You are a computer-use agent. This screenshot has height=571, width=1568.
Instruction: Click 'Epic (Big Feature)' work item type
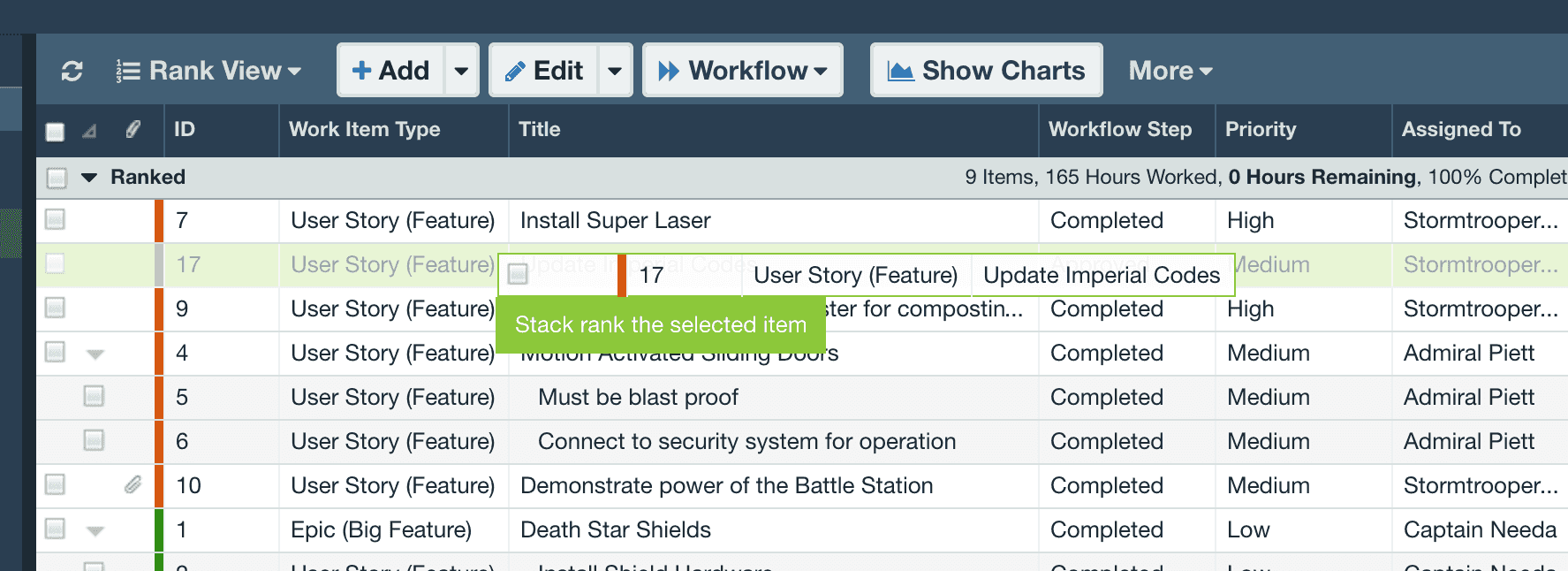point(382,529)
